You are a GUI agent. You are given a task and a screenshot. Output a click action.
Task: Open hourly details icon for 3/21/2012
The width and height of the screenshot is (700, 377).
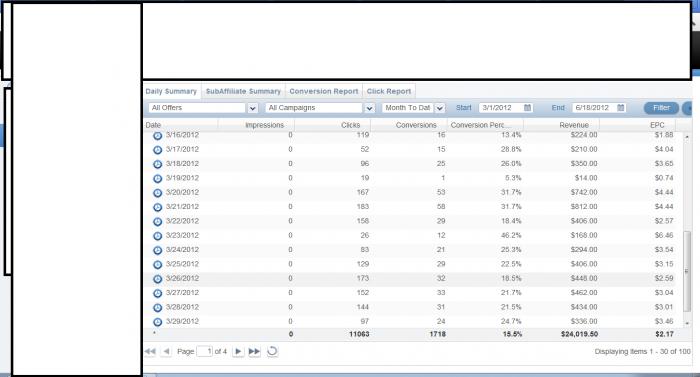(158, 207)
